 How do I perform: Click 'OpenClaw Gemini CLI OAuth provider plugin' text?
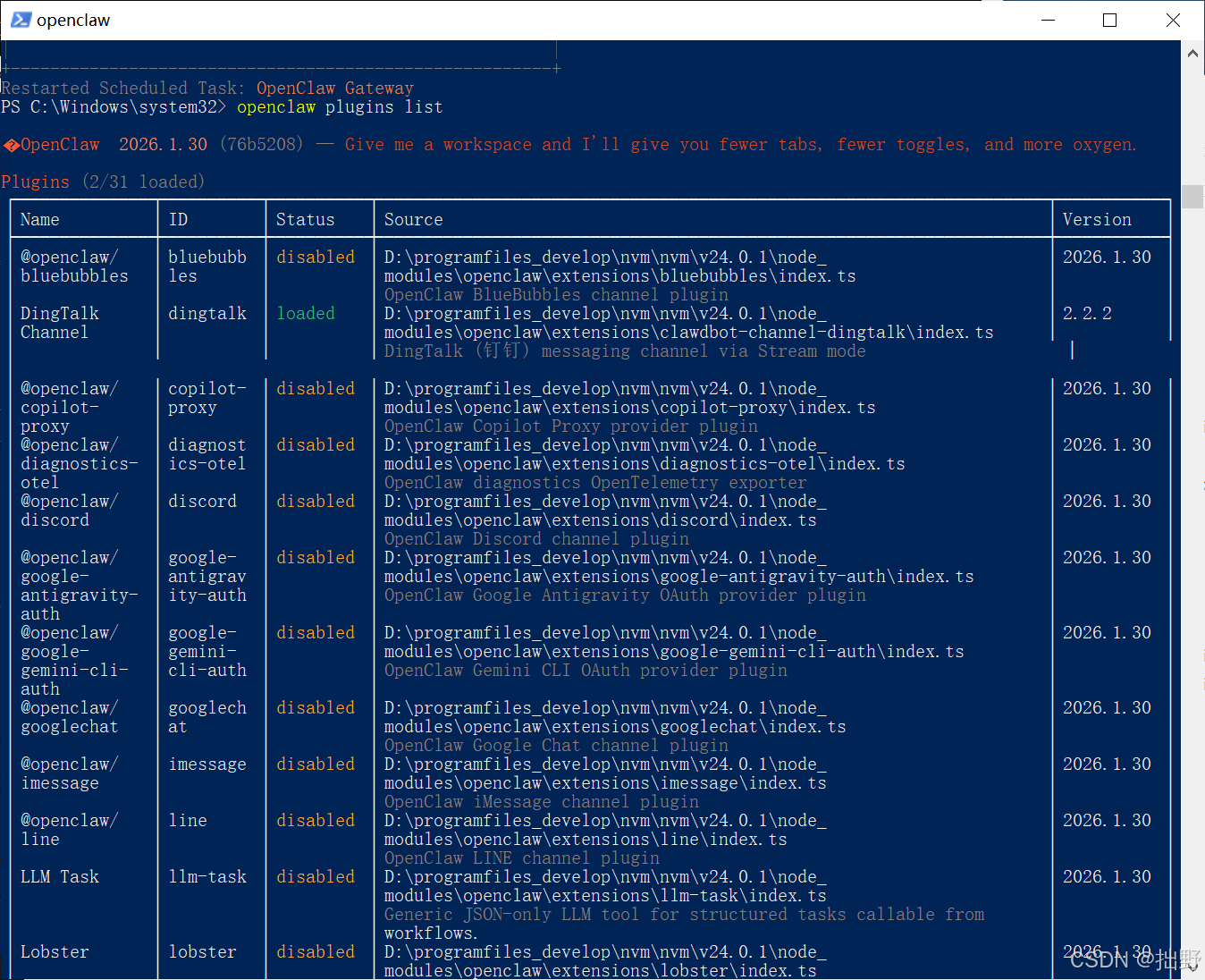(x=586, y=670)
